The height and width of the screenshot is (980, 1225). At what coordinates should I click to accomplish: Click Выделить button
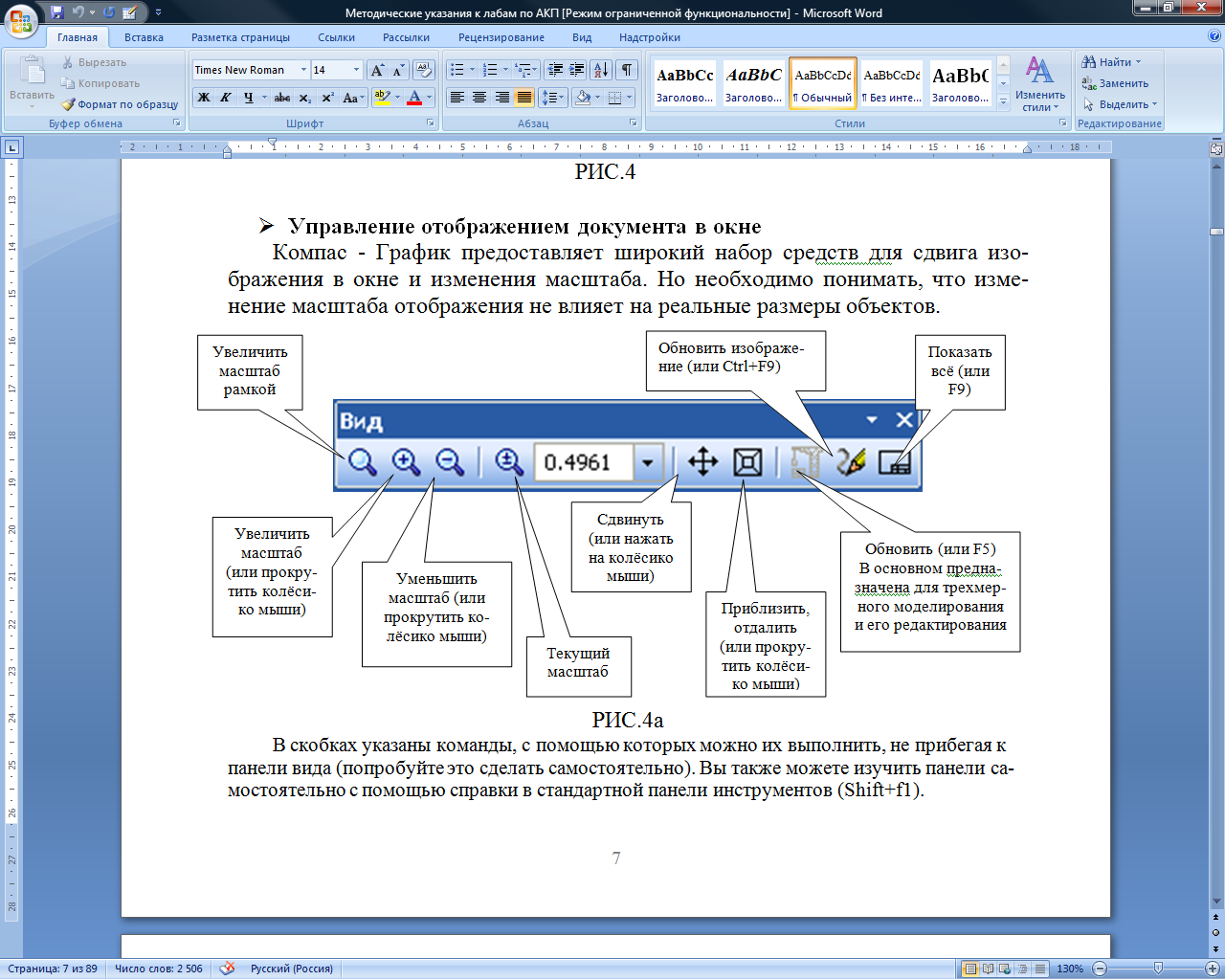click(x=1120, y=104)
